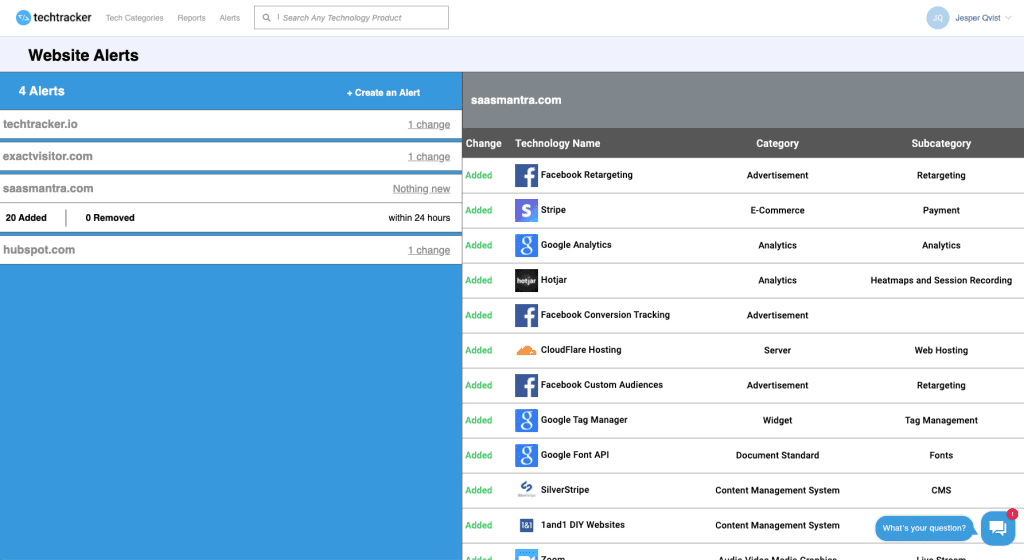Click the Google Analytics technology name

(576, 245)
